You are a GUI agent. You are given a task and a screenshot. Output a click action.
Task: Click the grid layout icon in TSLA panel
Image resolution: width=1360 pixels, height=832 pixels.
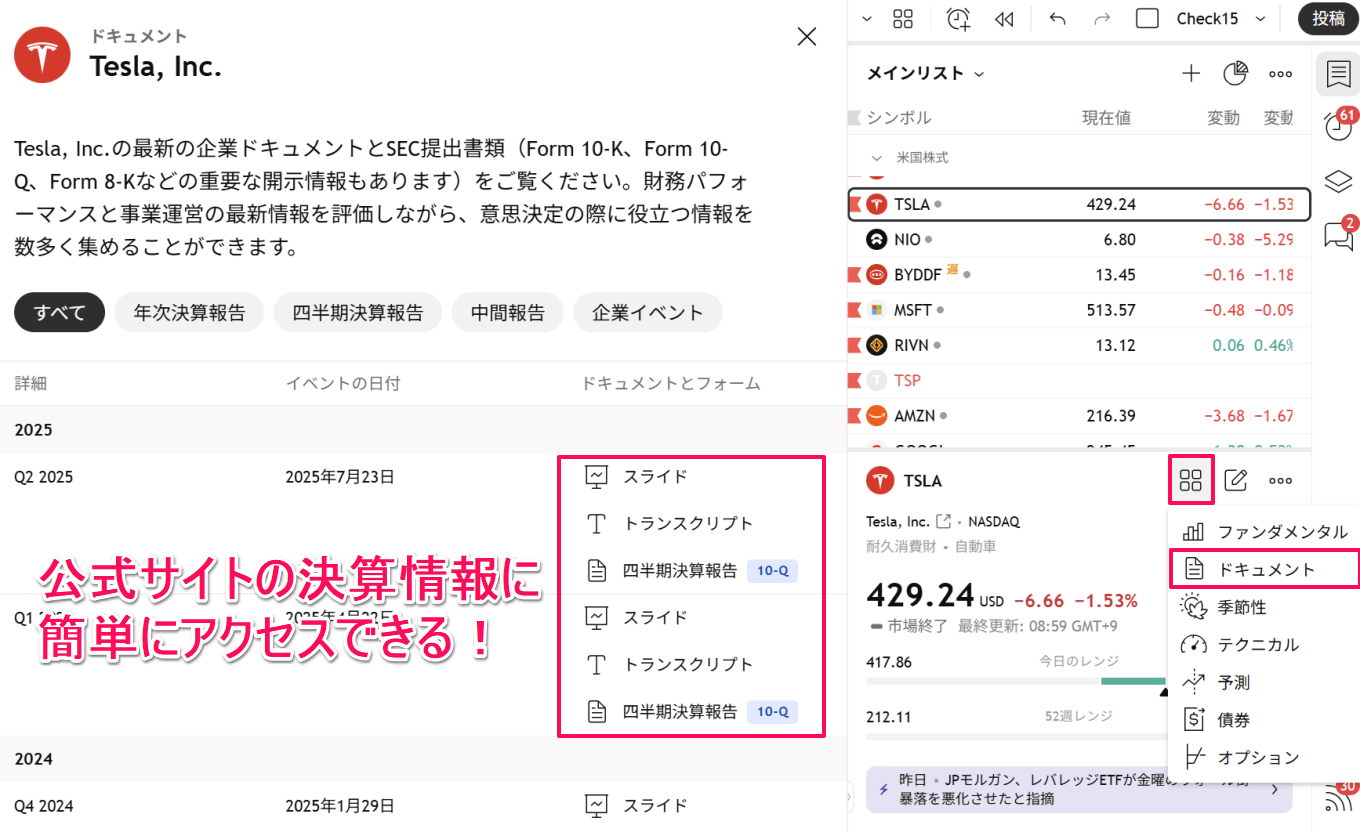coord(1191,480)
